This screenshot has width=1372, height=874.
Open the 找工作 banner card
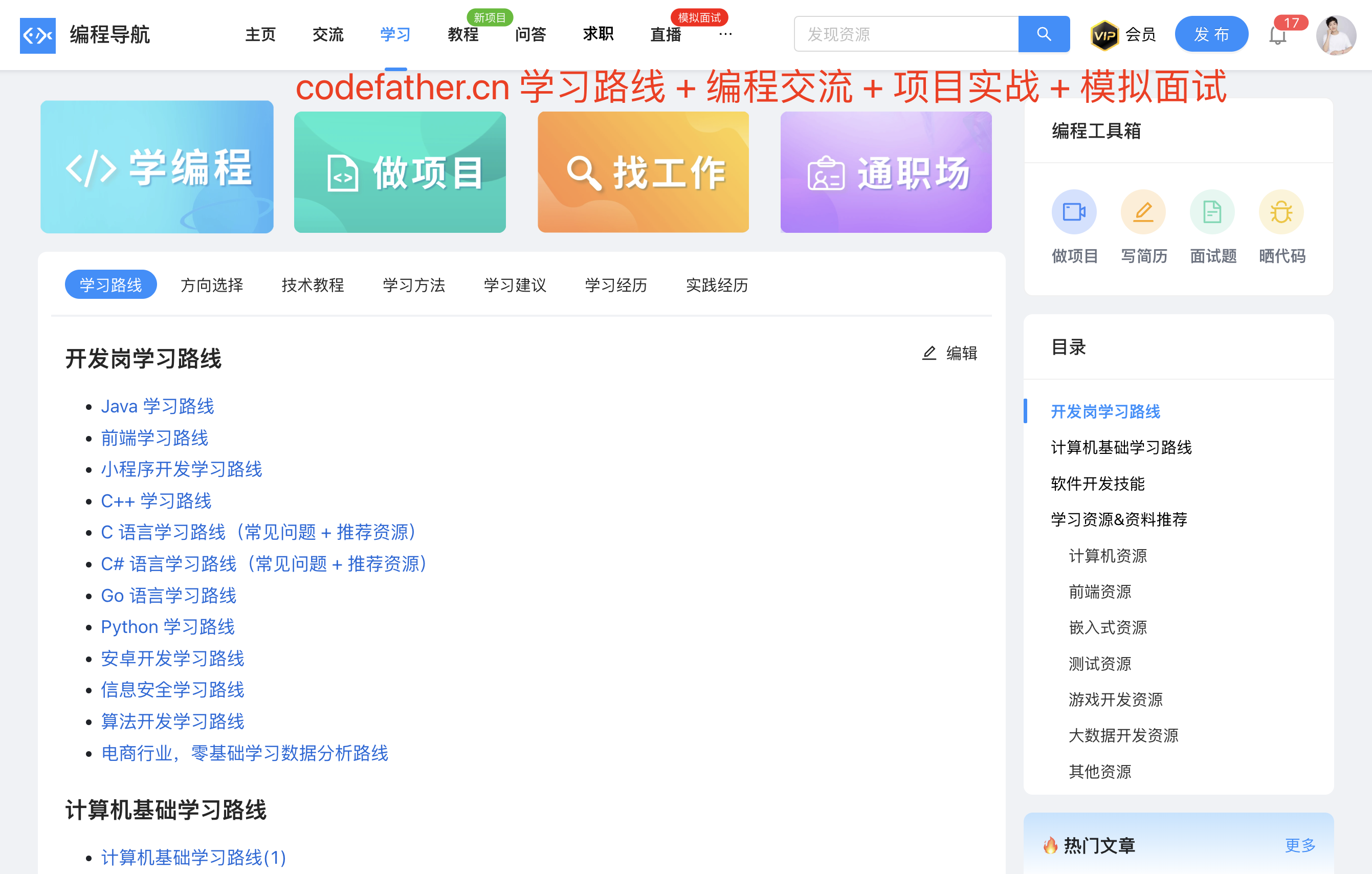pyautogui.click(x=643, y=172)
